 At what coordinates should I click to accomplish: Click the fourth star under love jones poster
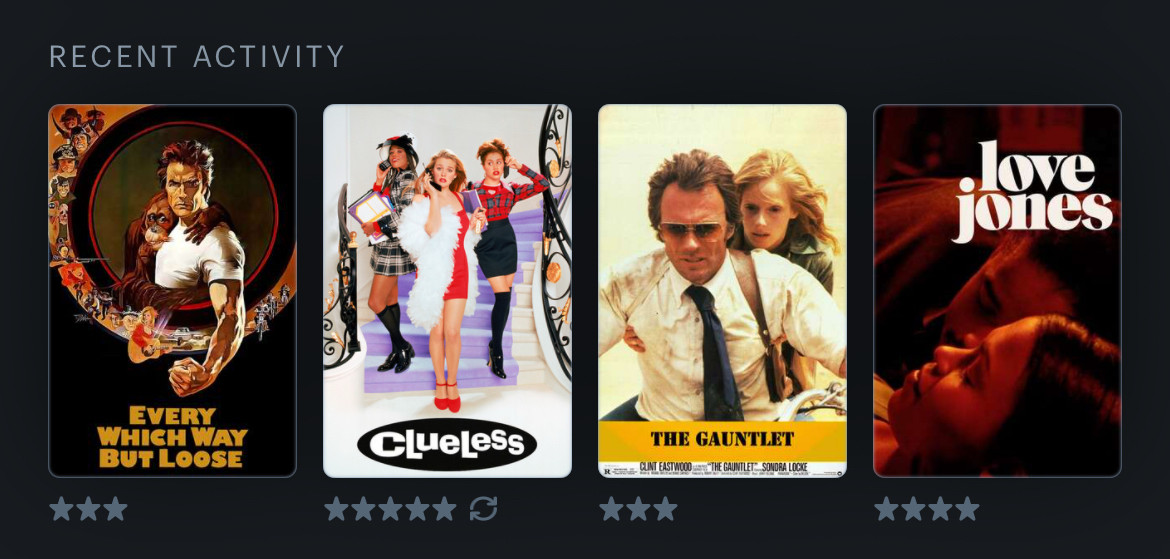(967, 509)
